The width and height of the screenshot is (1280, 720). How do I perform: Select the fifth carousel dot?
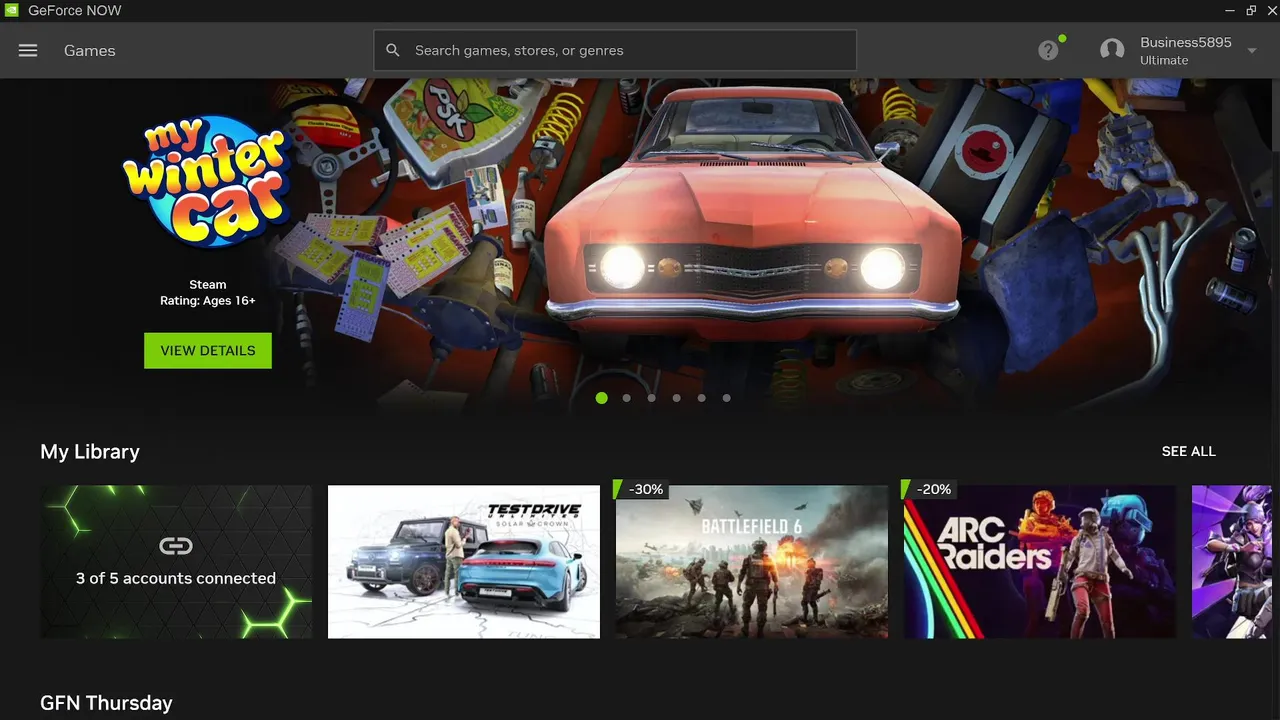702,398
